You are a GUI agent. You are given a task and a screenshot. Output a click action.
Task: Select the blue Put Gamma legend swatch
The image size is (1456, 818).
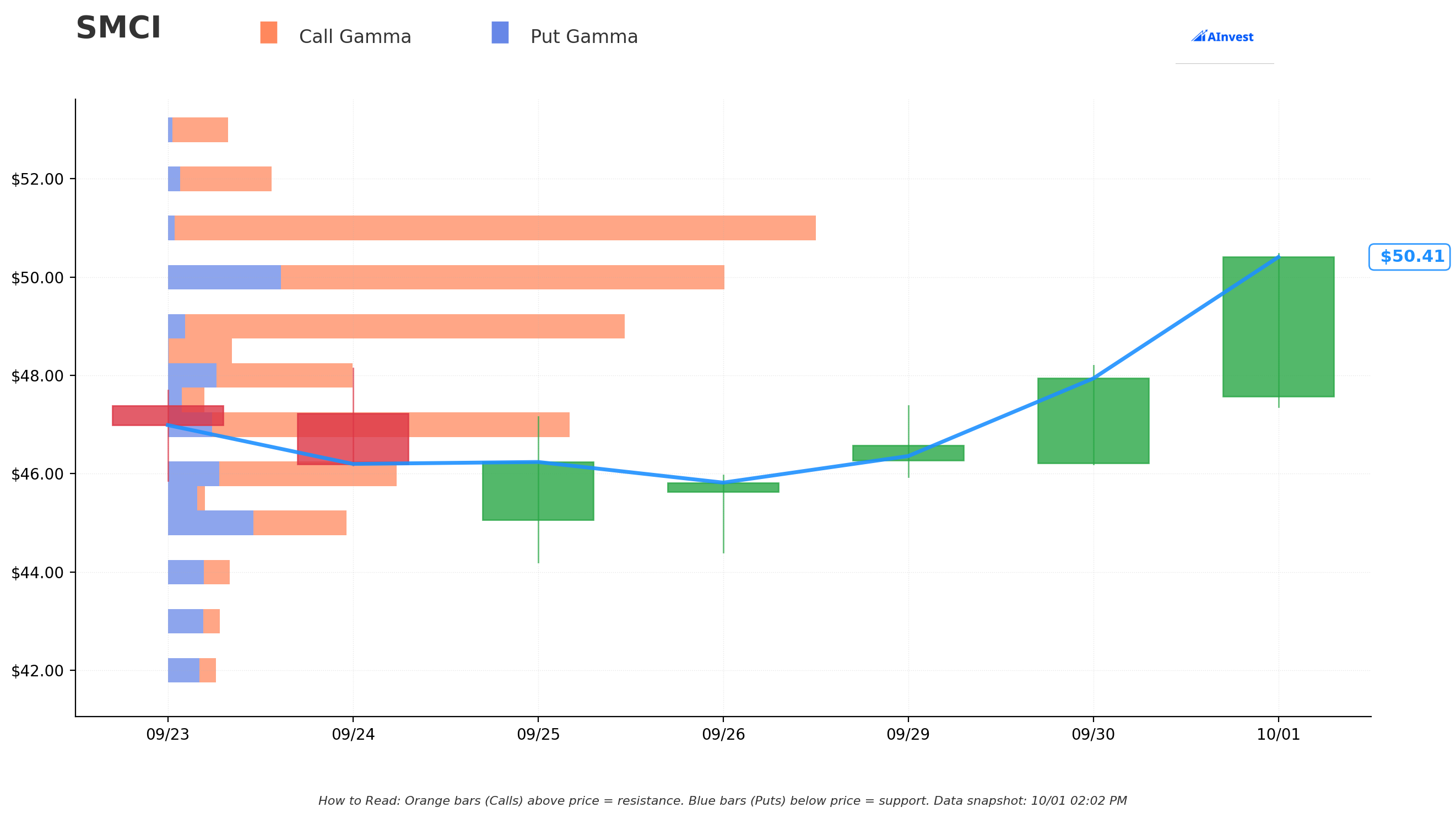coord(500,33)
